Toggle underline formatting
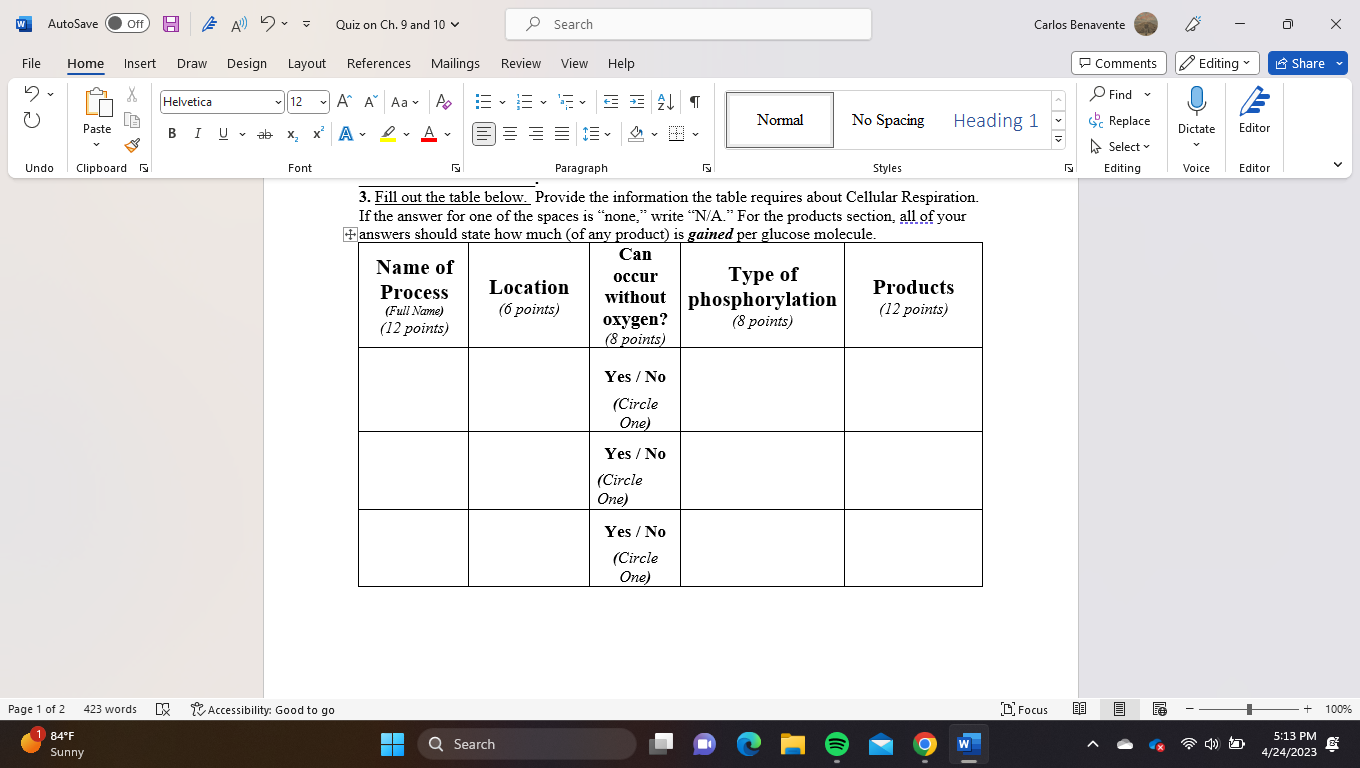The width and height of the screenshot is (1360, 768). pyautogui.click(x=223, y=134)
